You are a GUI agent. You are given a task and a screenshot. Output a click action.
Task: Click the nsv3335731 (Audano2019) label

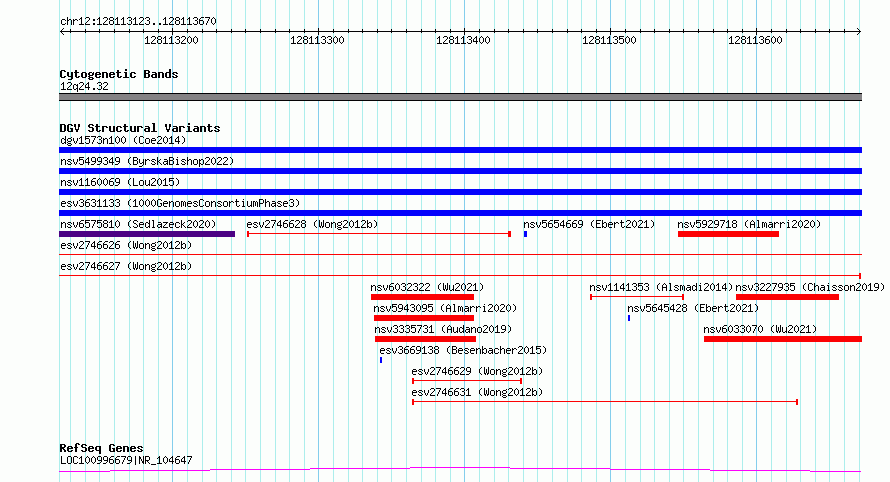pyautogui.click(x=443, y=329)
